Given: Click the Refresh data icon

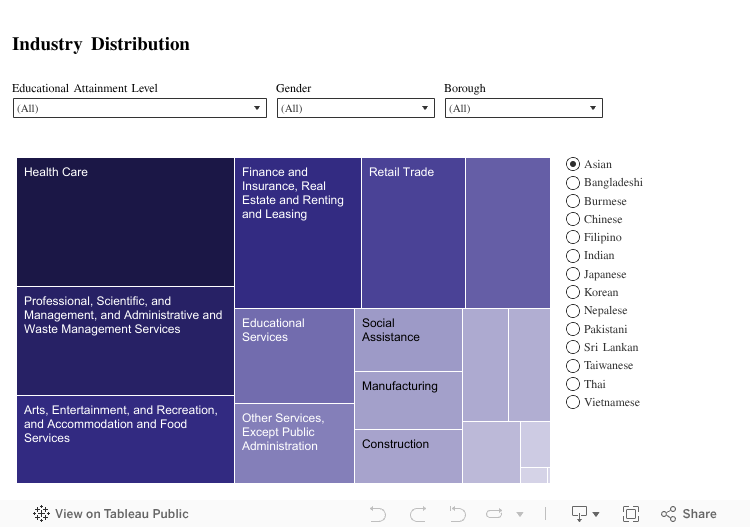Looking at the screenshot, I should pyautogui.click(x=494, y=514).
